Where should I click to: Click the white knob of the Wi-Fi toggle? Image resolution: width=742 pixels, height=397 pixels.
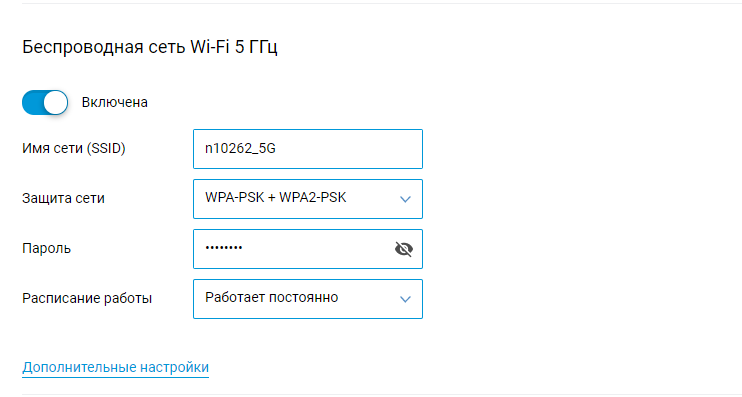[x=55, y=102]
